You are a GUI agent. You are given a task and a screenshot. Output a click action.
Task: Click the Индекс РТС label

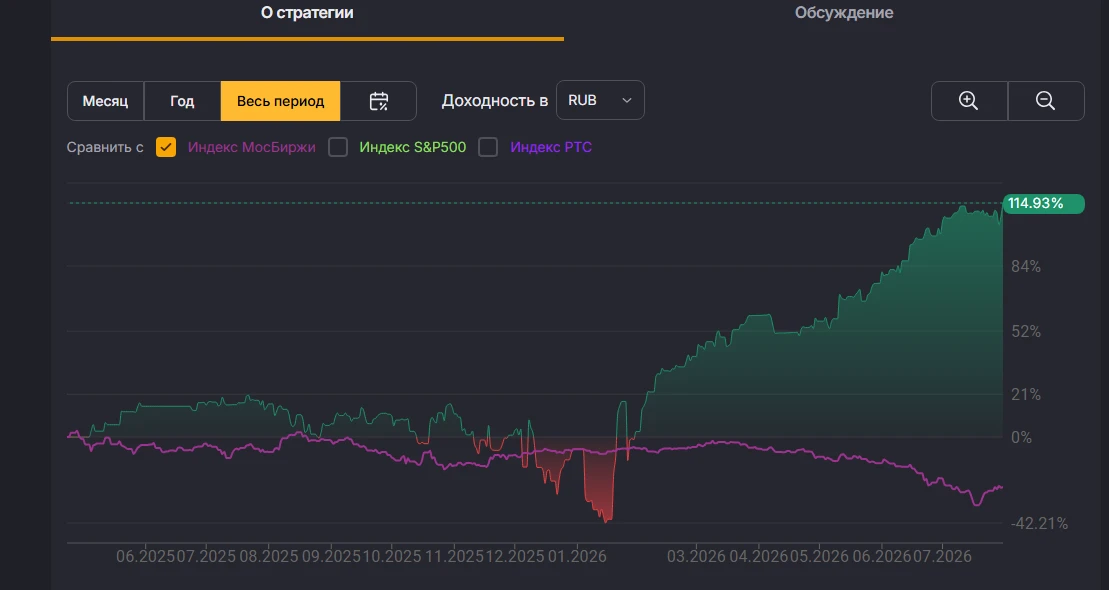tap(551, 147)
